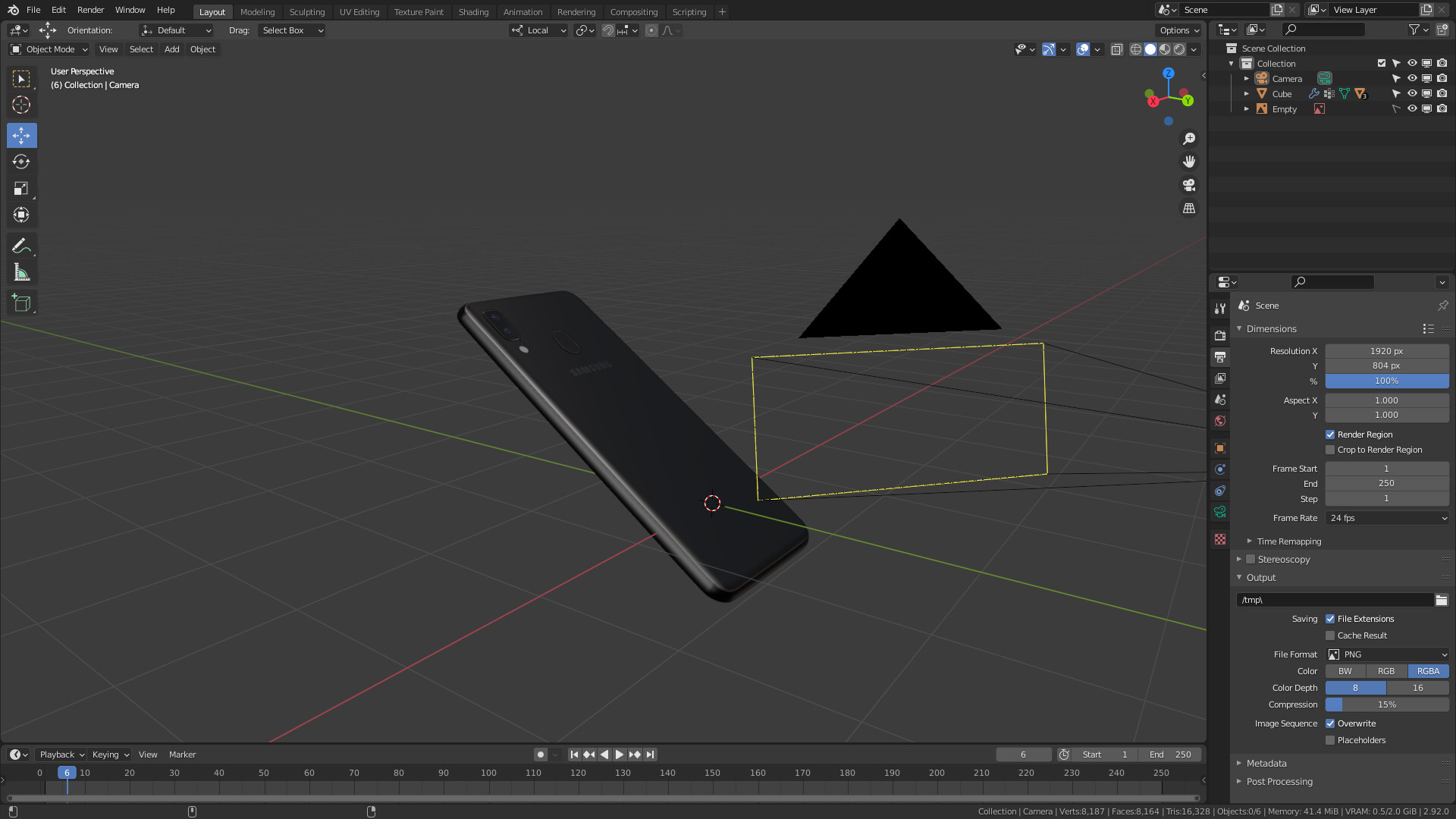Switch to orthographic grid view icon

coord(1189,208)
